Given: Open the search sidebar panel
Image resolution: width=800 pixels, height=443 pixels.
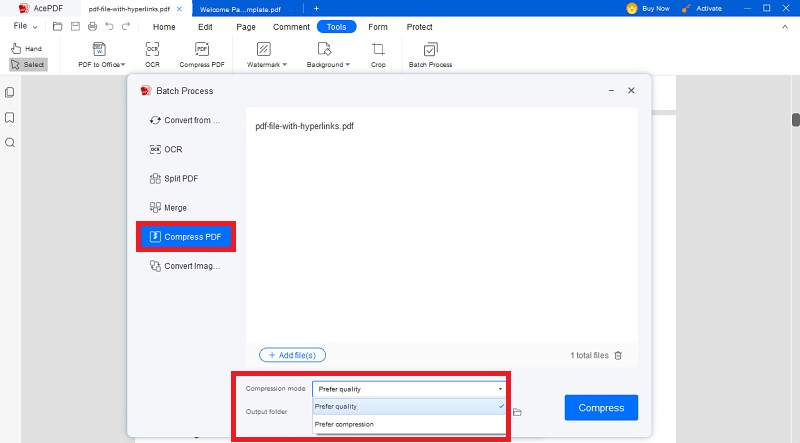Looking at the screenshot, I should point(10,142).
